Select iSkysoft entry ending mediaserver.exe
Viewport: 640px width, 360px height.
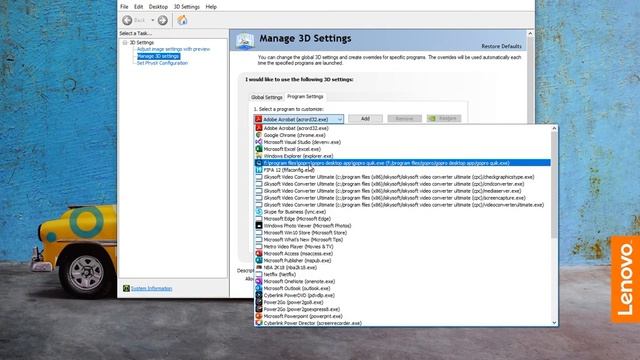402,191
